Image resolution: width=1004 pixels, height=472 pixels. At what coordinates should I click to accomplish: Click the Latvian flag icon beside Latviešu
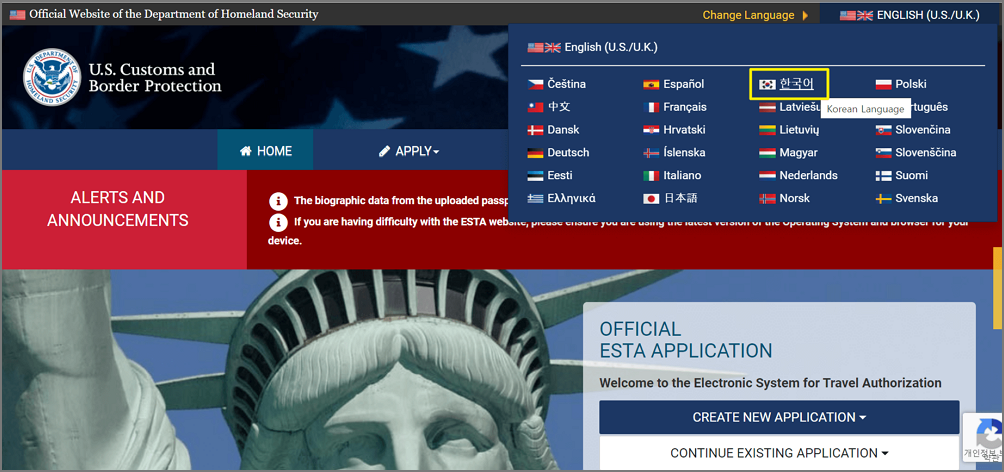coord(767,108)
